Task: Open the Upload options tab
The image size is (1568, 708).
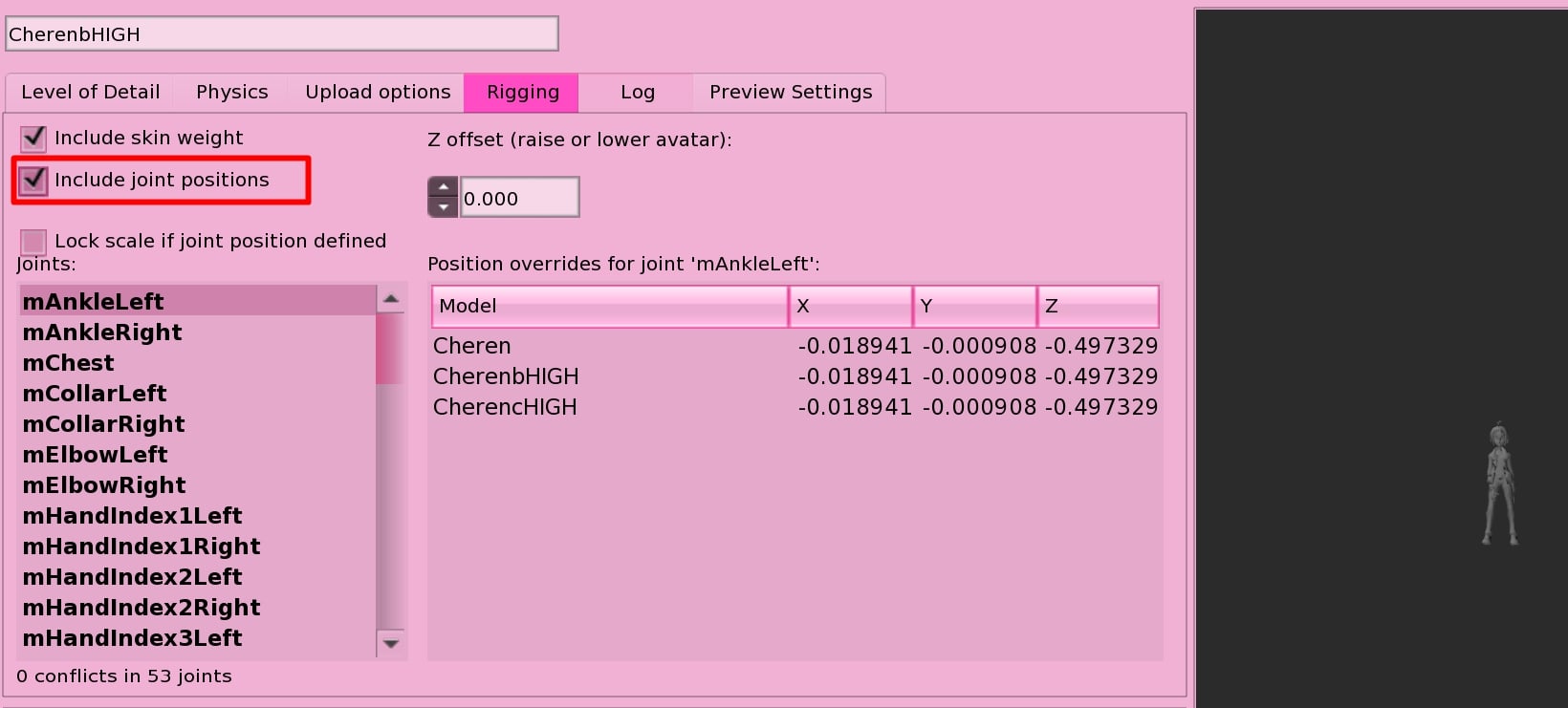Action: [x=378, y=93]
